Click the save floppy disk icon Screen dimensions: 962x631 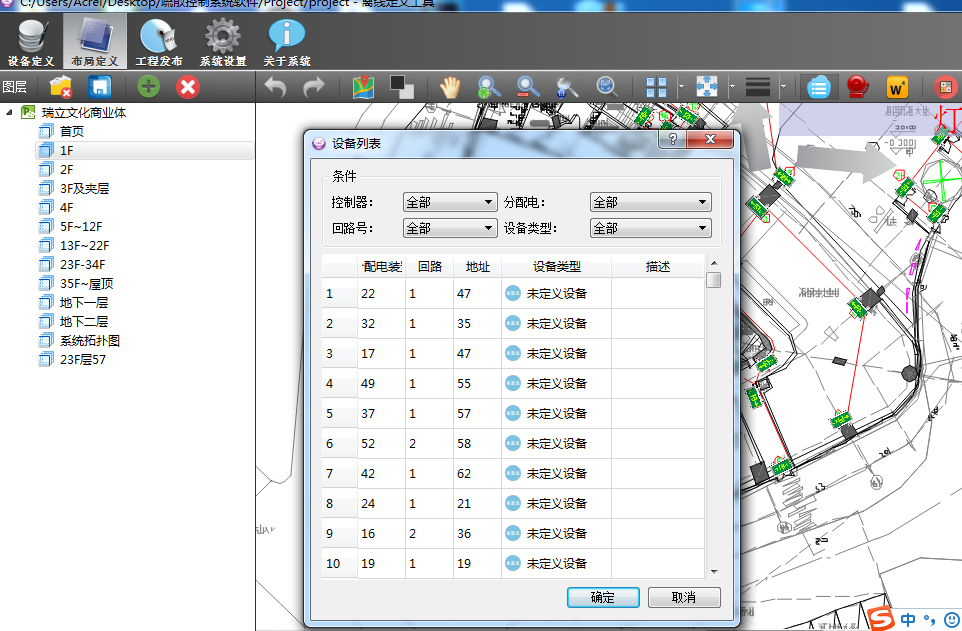point(99,87)
